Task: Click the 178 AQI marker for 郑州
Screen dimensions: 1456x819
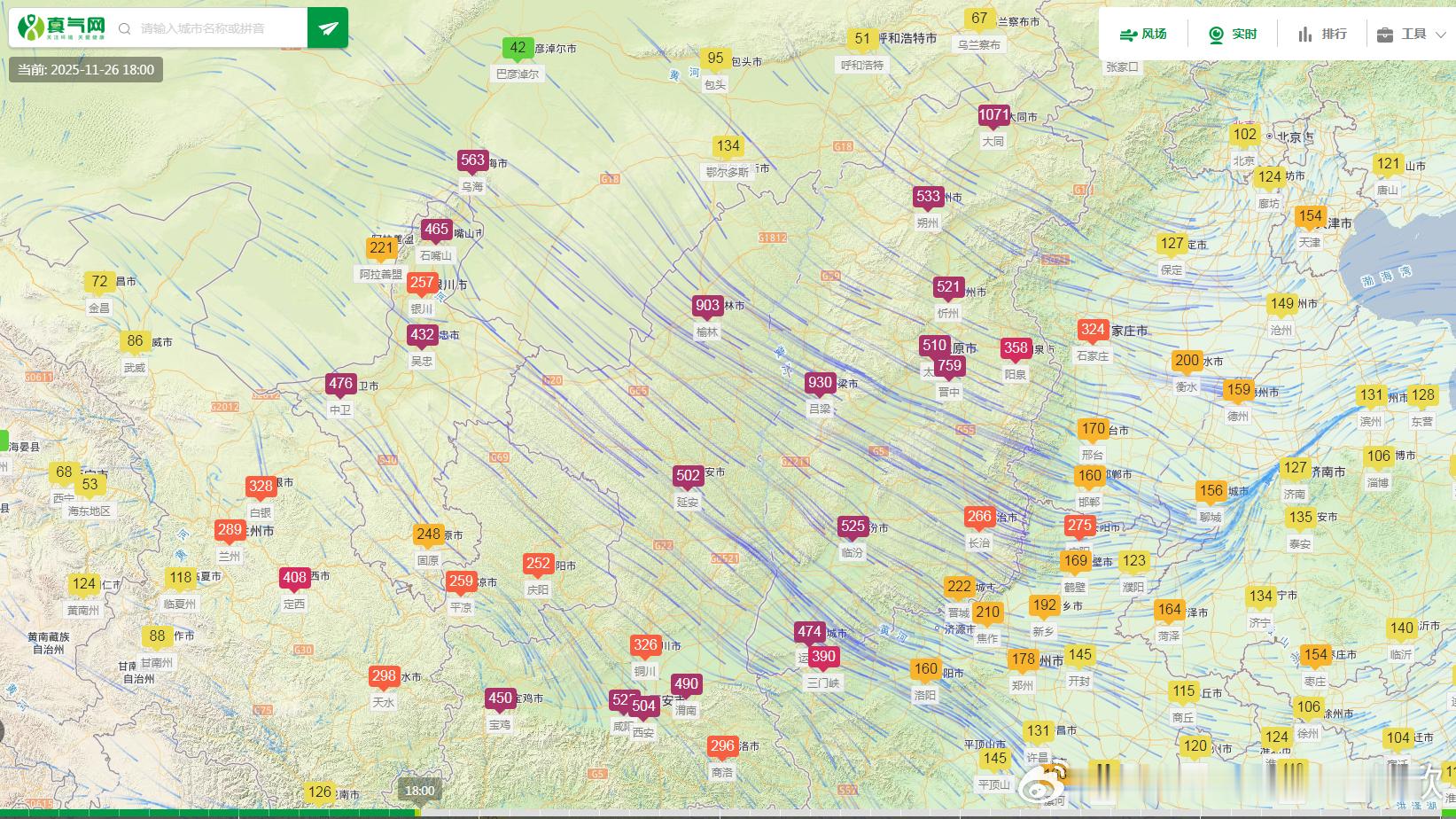Action: coord(1023,660)
